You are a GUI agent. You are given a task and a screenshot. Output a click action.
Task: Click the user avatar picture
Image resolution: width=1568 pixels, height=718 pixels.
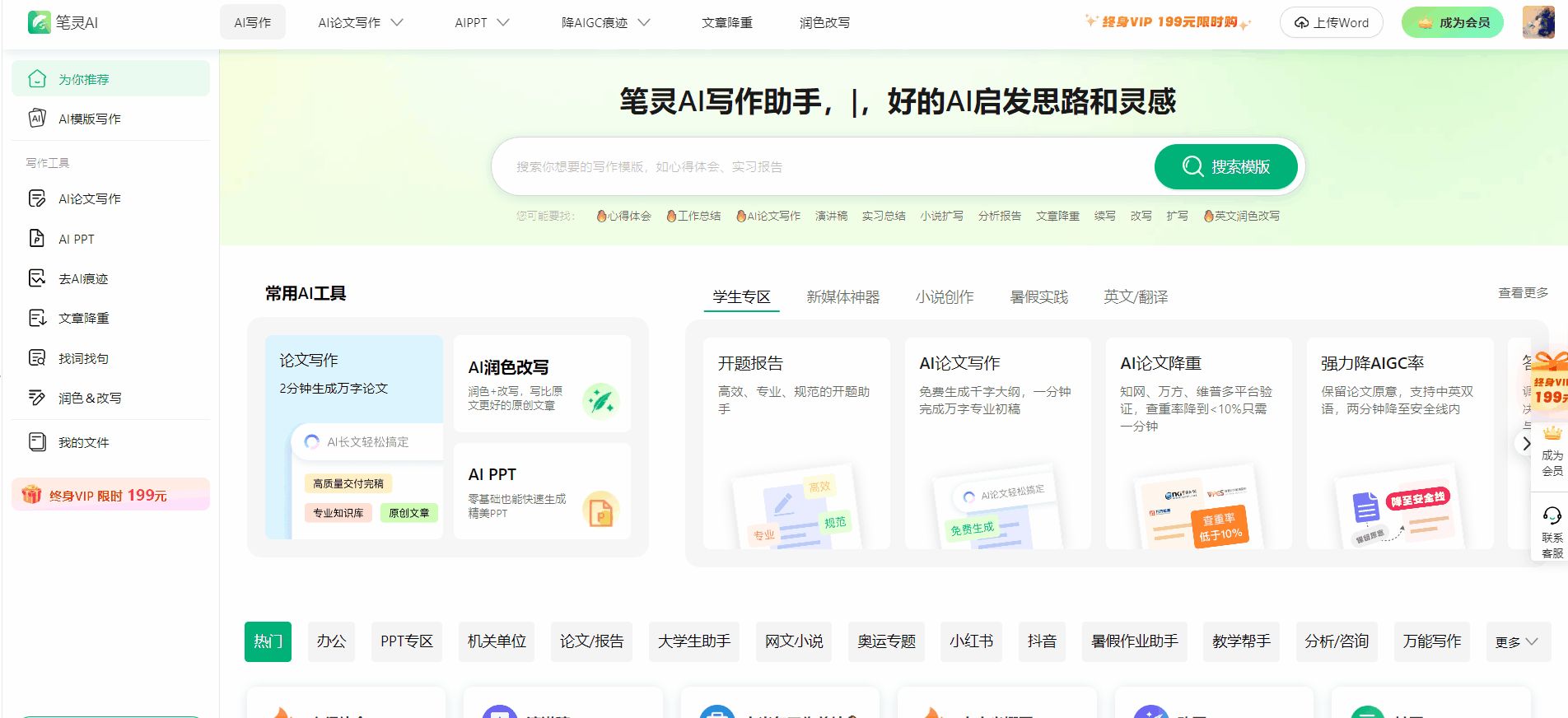click(x=1538, y=22)
